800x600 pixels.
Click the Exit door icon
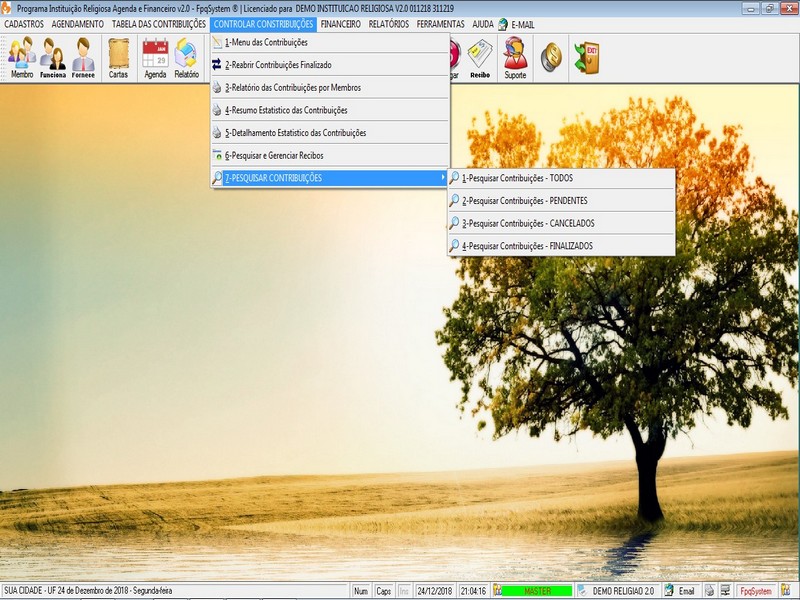pos(587,57)
